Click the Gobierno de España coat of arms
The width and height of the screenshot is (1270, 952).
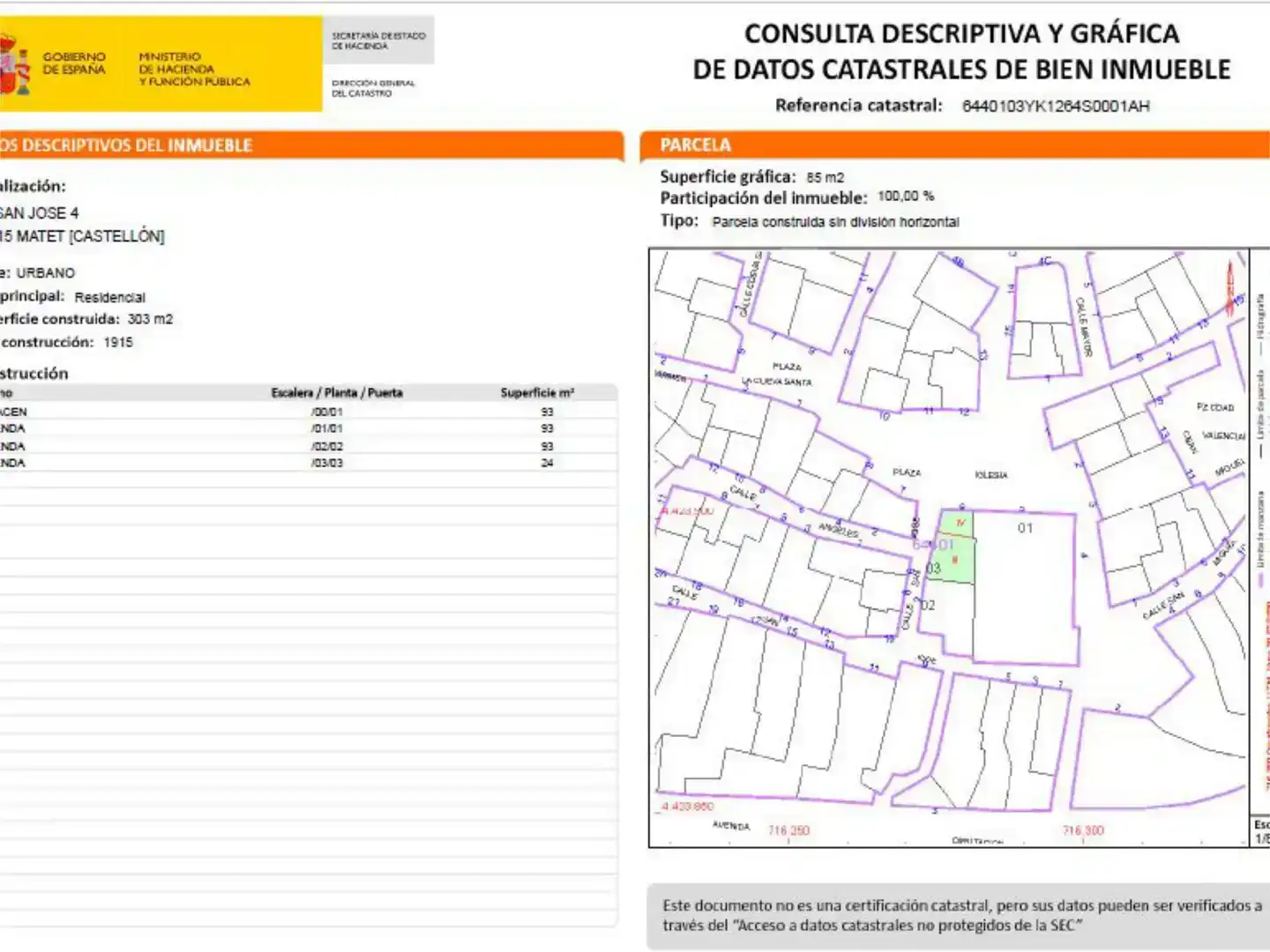tap(14, 63)
